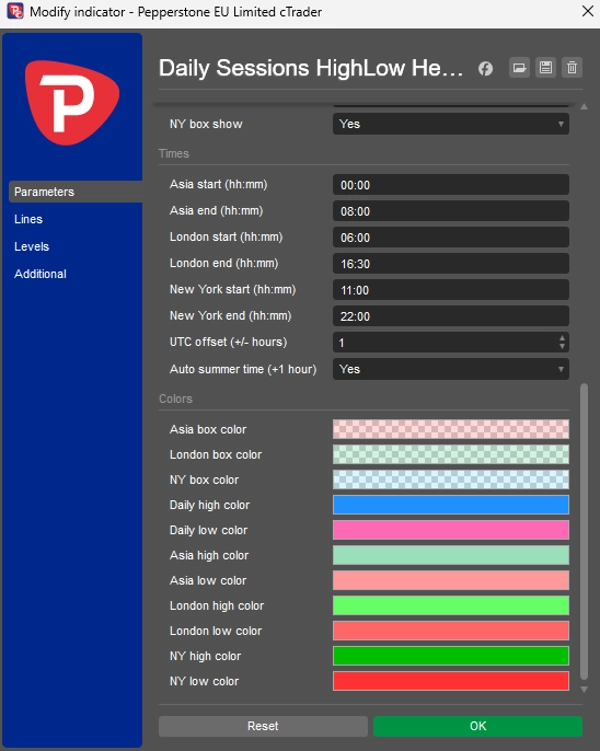Open the NY low color swatch
This screenshot has width=600, height=751.
point(450,681)
